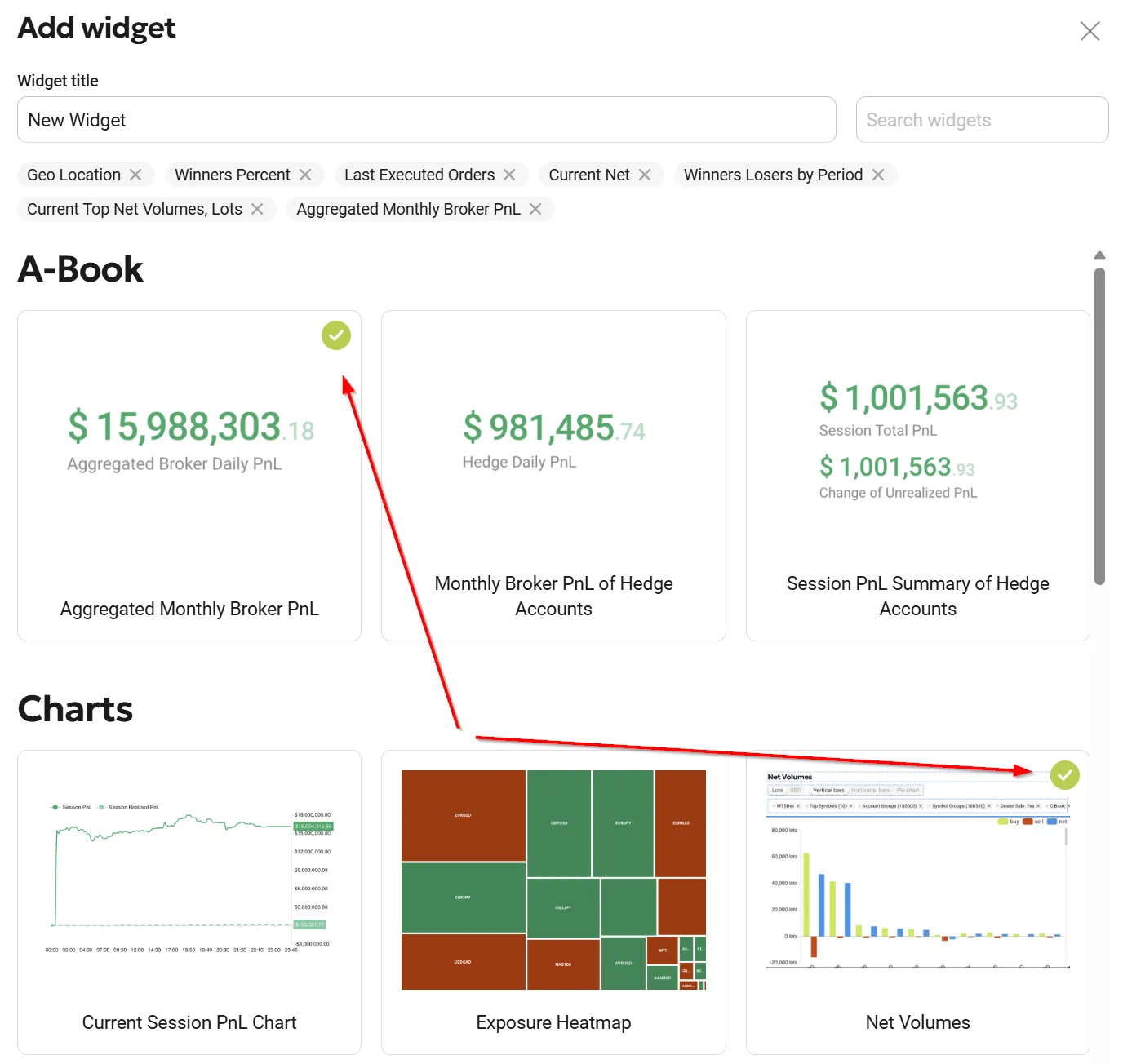Remove the Winners Percent tag
1123x1064 pixels.
305,175
